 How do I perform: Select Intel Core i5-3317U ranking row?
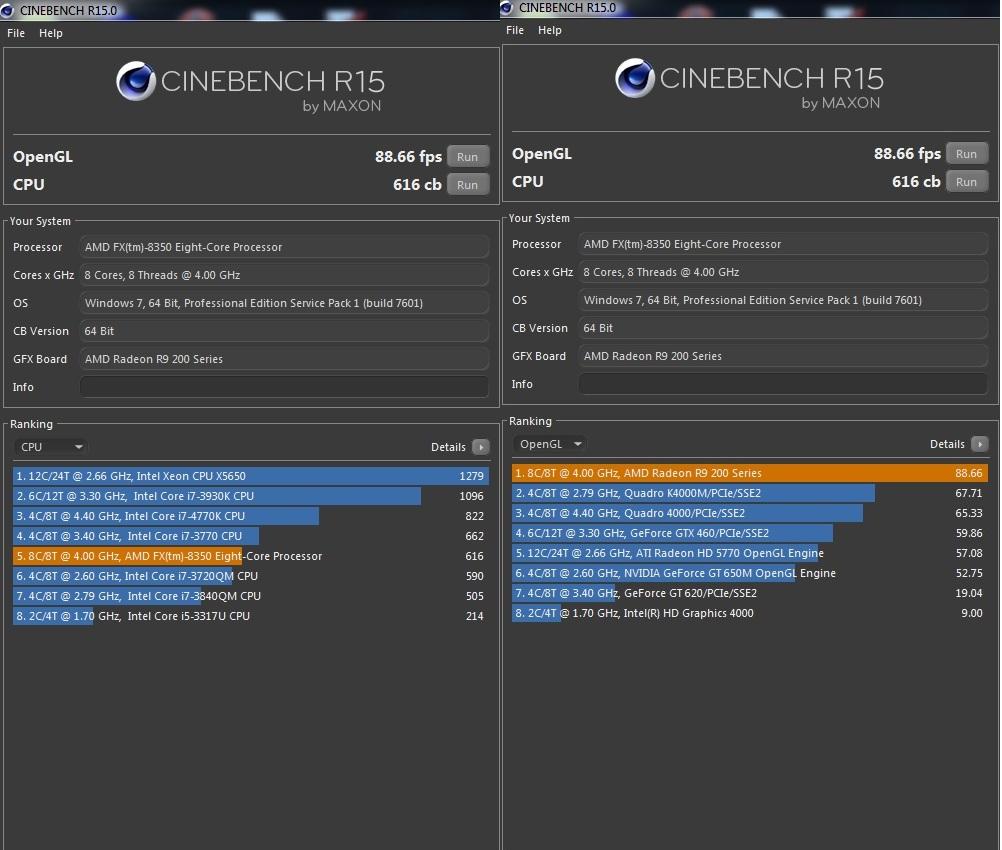250,616
